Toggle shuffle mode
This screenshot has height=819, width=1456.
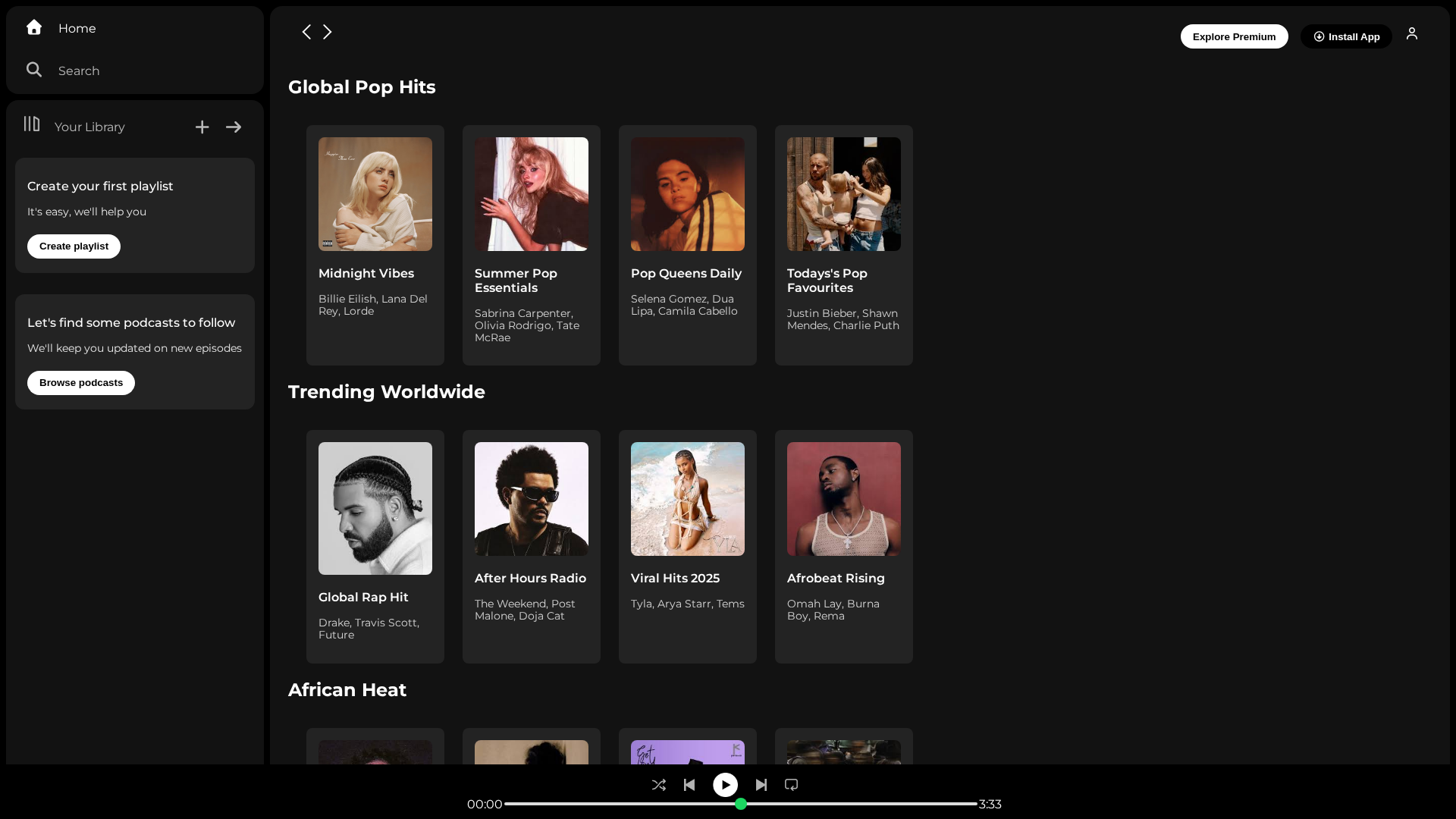click(659, 785)
